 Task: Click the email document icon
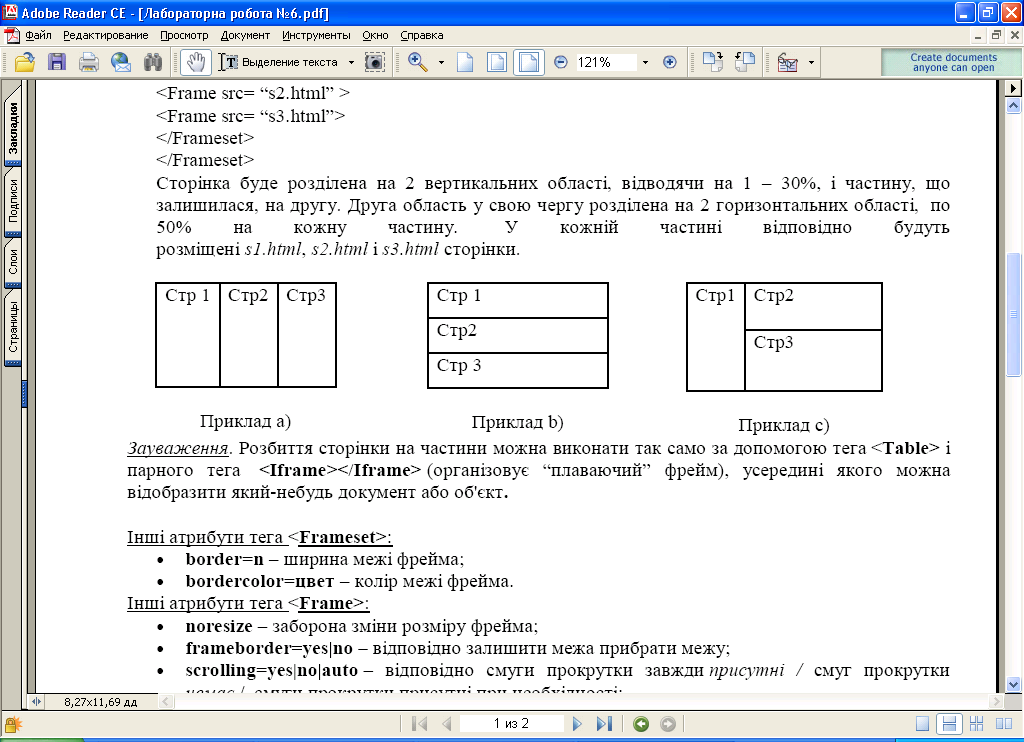point(121,62)
